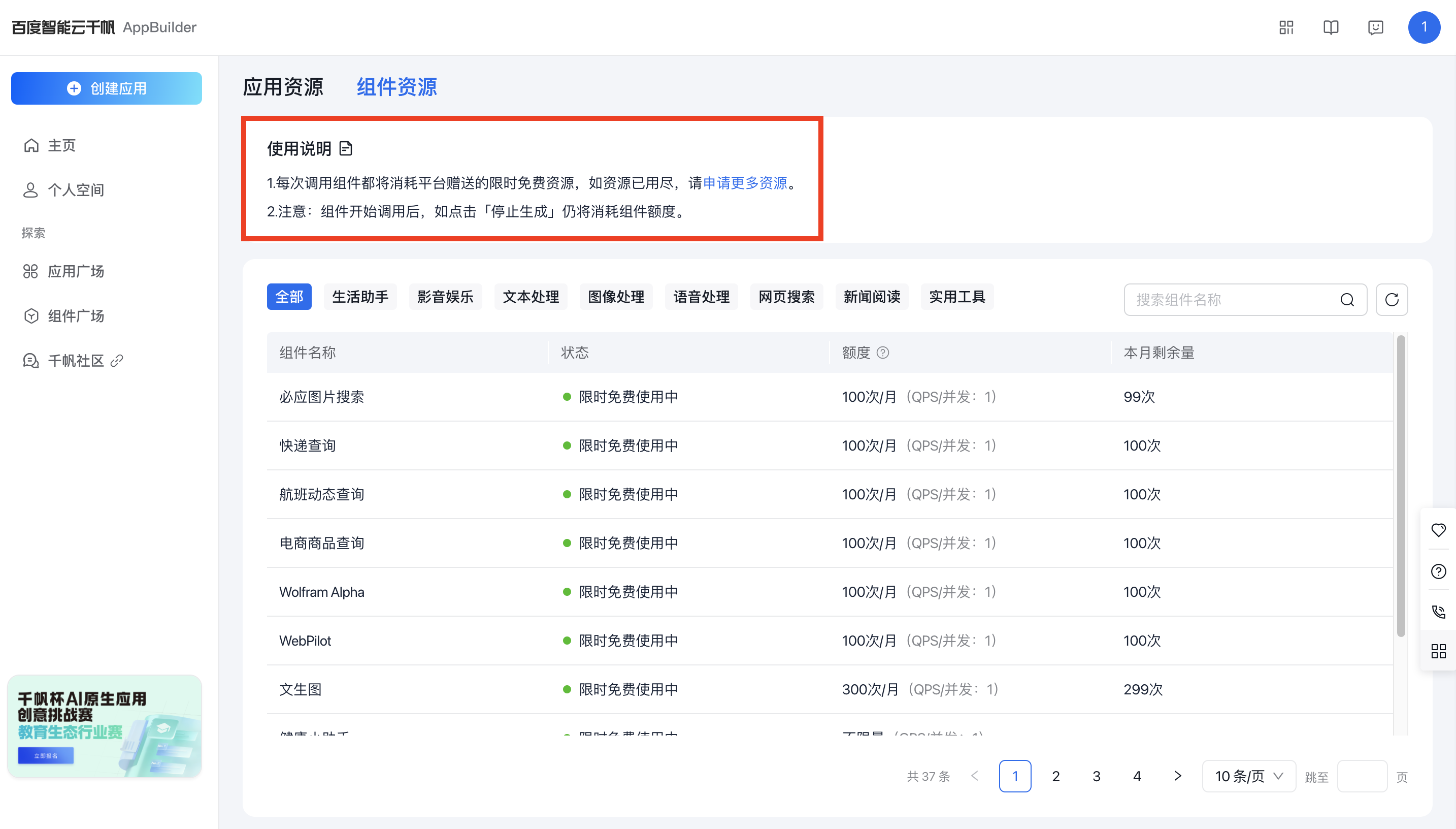Viewport: 1456px width, 829px height.
Task: Open the 10 条/页 page size dropdown
Action: tap(1249, 776)
